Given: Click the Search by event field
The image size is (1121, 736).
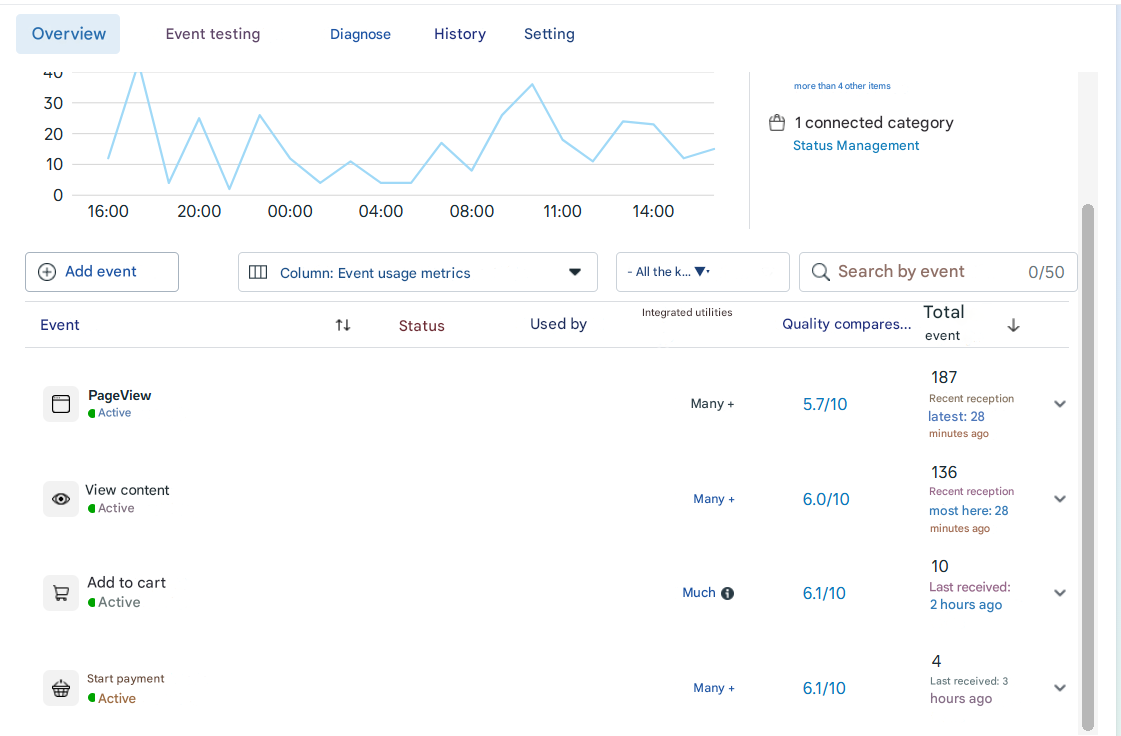Looking at the screenshot, I should click(x=920, y=272).
